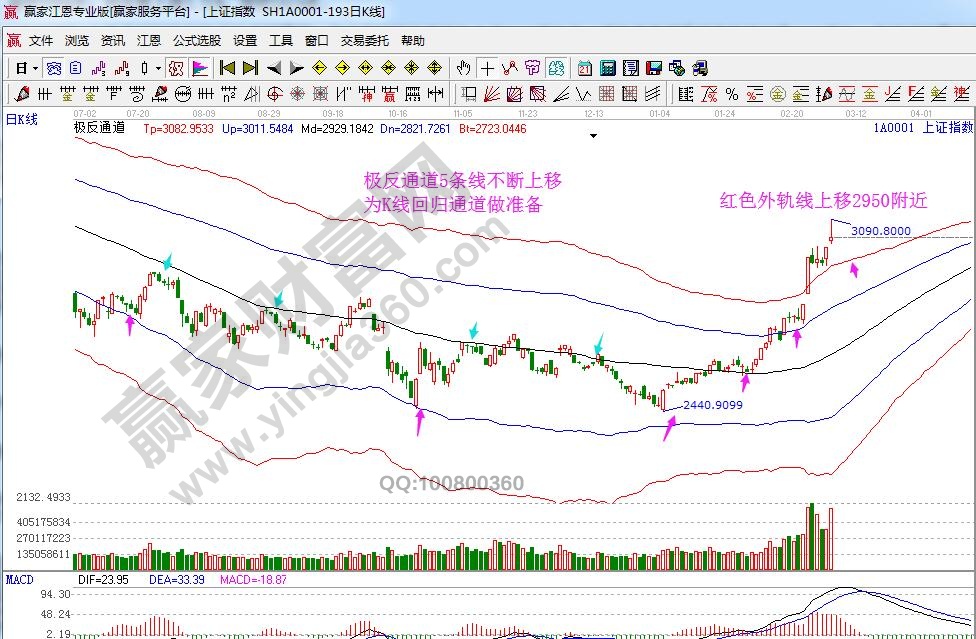This screenshot has width=976, height=639.
Task: Toggle the hand pan tool
Action: point(463,68)
